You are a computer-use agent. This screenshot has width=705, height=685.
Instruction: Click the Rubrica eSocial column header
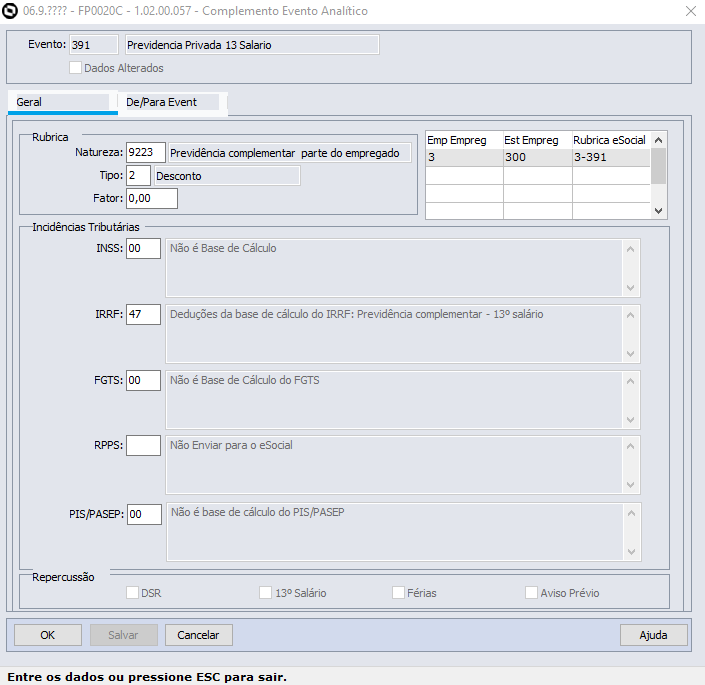tap(611, 140)
